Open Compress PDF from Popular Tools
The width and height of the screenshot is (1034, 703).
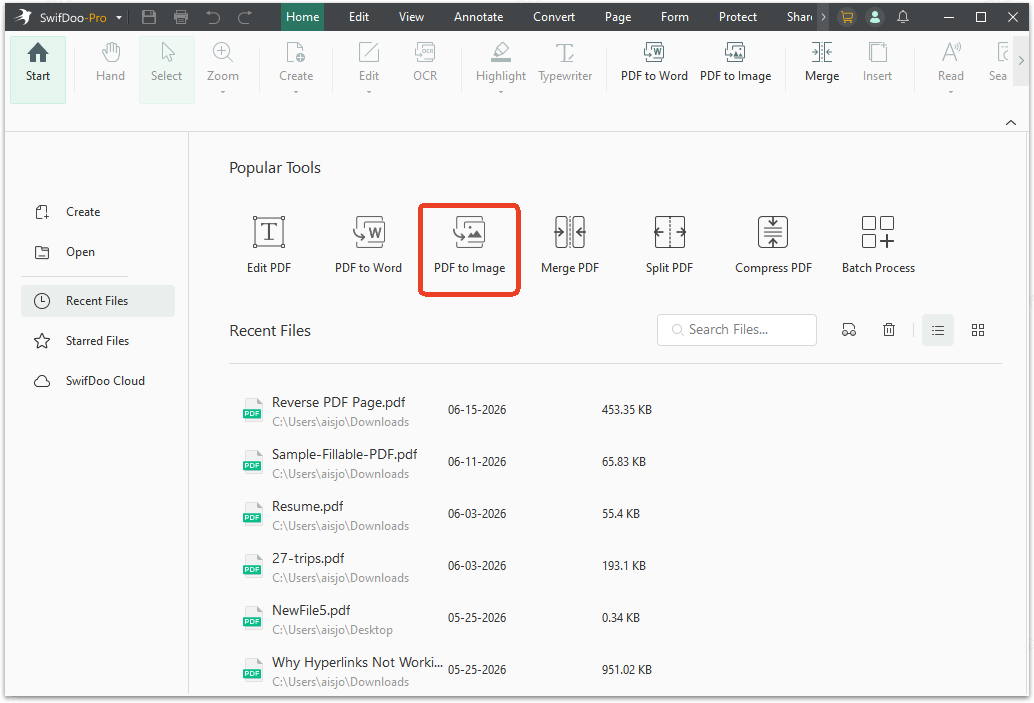pos(773,245)
